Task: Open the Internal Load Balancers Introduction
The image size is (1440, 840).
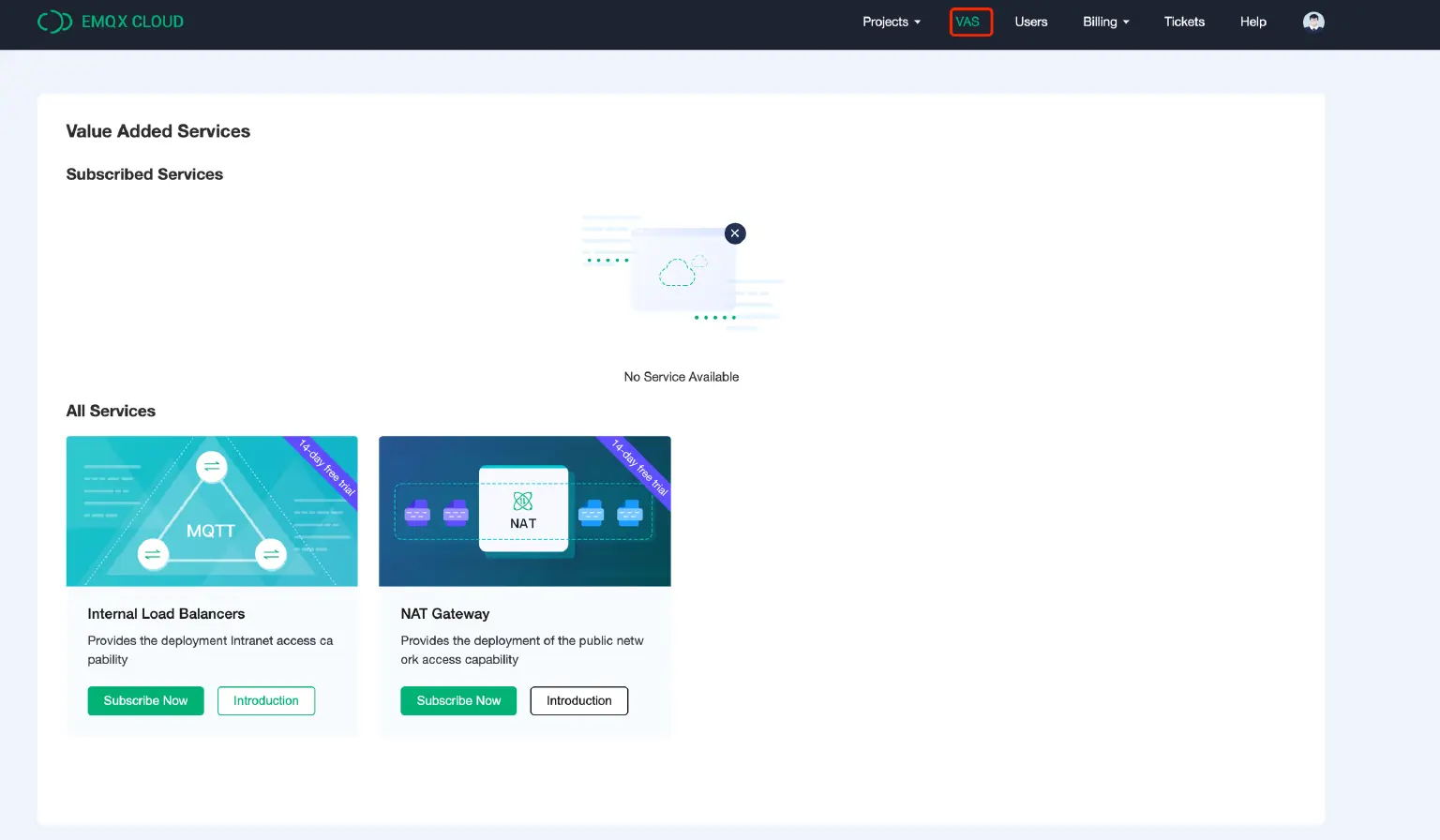Action: tap(266, 700)
